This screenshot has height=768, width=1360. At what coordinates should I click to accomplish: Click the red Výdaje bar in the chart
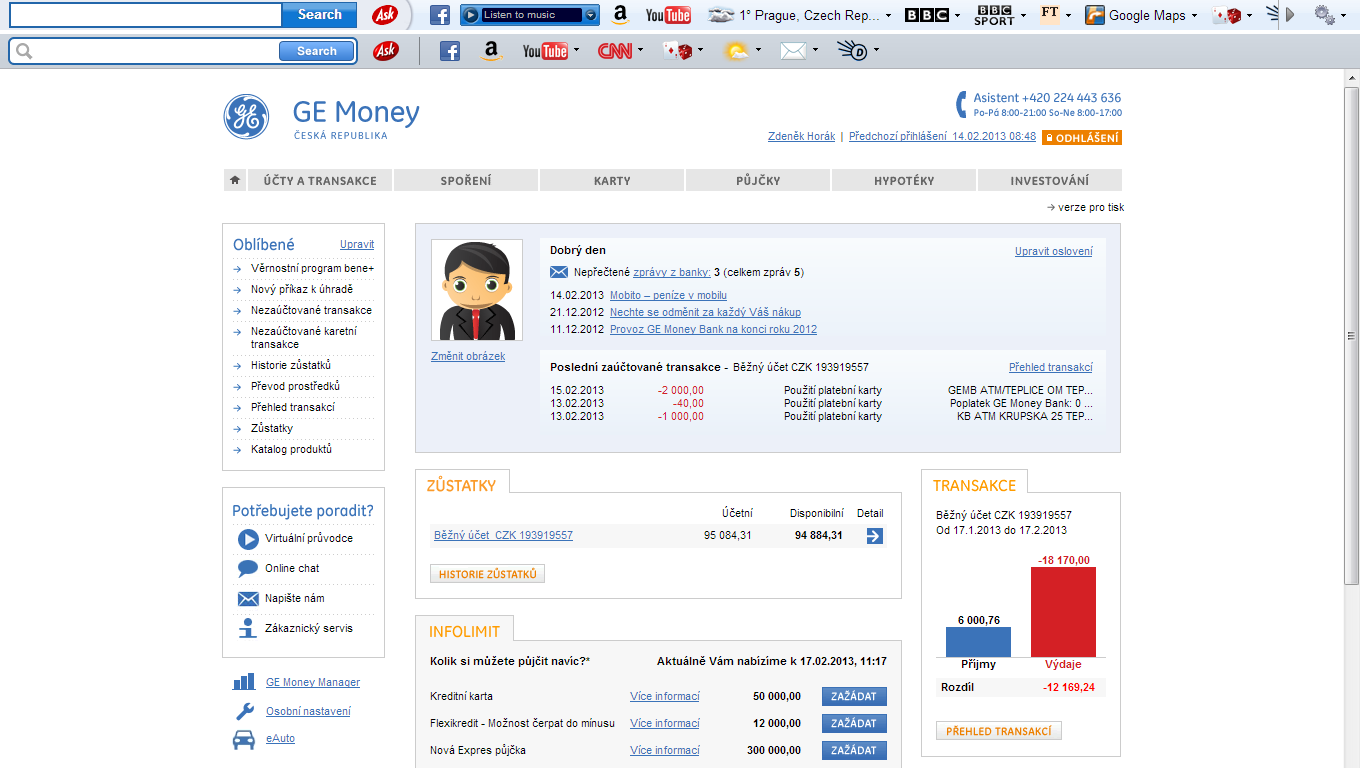[x=1063, y=612]
